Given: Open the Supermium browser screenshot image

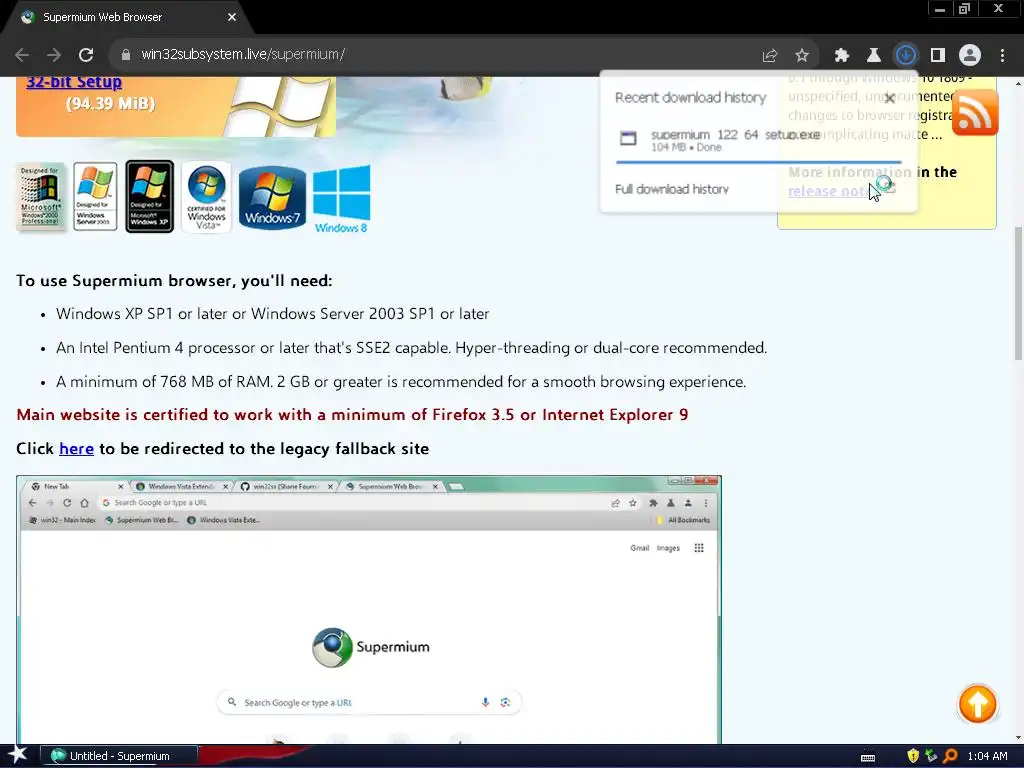Looking at the screenshot, I should 369,609.
